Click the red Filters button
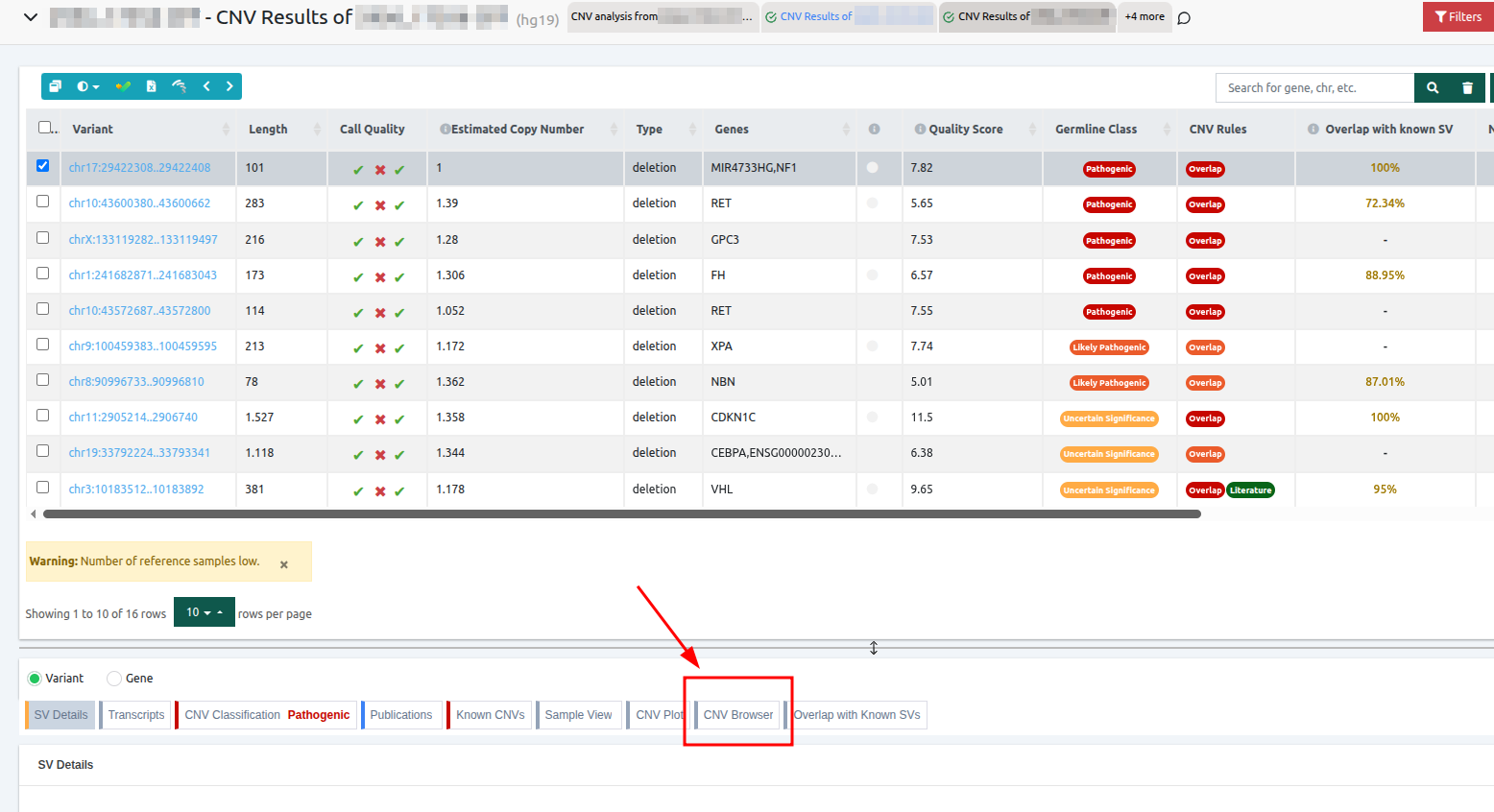Image resolution: width=1494 pixels, height=812 pixels. [1458, 16]
